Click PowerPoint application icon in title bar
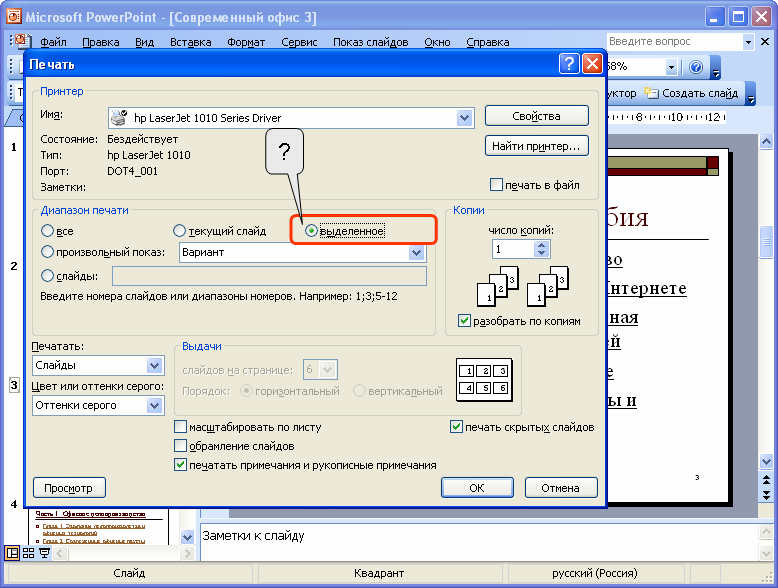The height and width of the screenshot is (588, 778). [13, 17]
